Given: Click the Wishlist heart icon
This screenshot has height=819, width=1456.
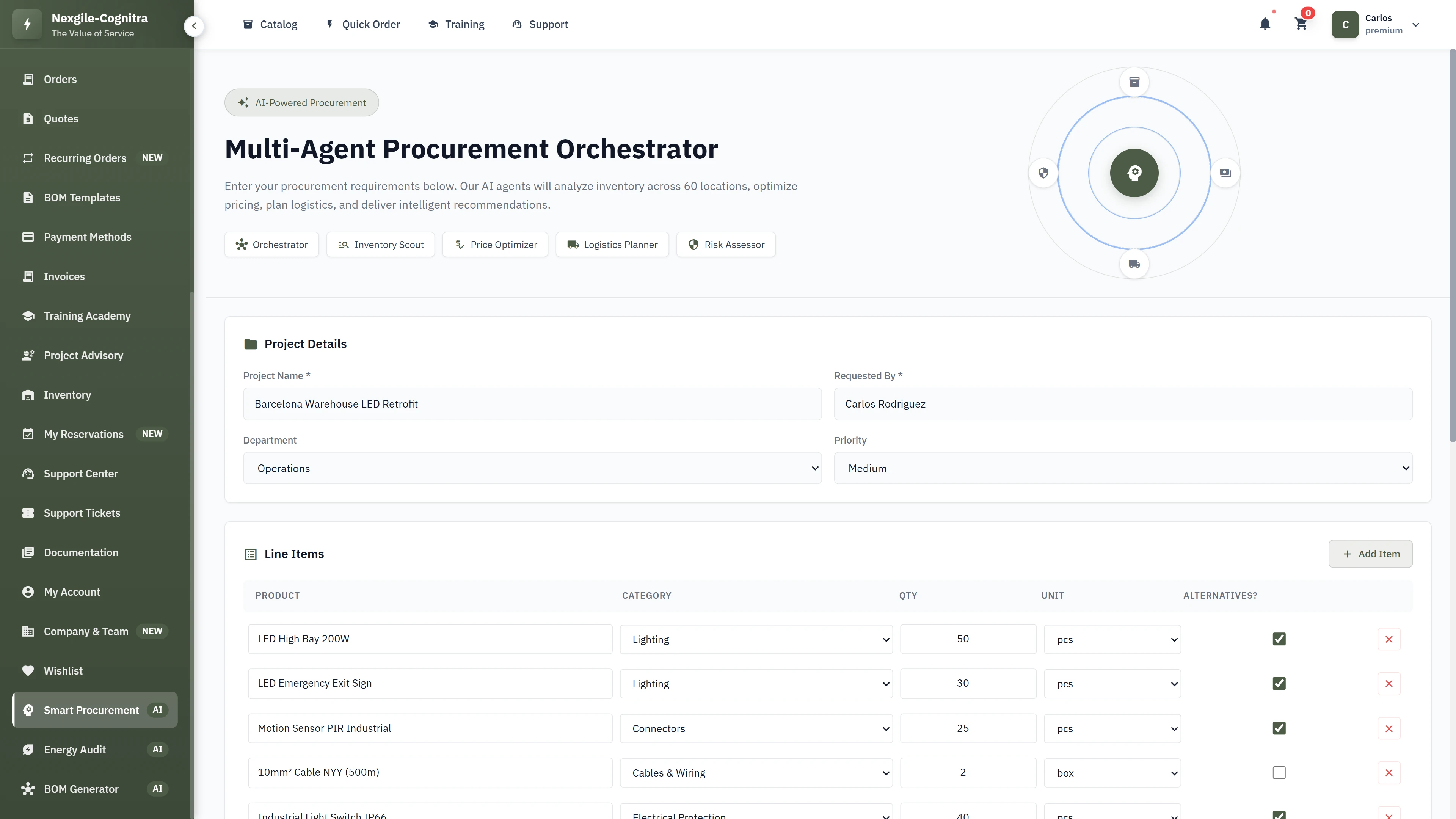Looking at the screenshot, I should (x=29, y=670).
